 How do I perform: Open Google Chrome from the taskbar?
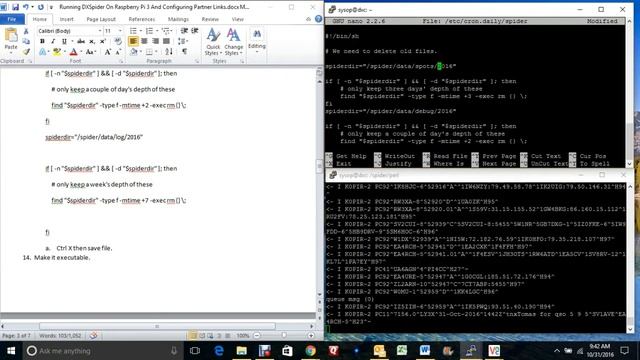click(310, 351)
